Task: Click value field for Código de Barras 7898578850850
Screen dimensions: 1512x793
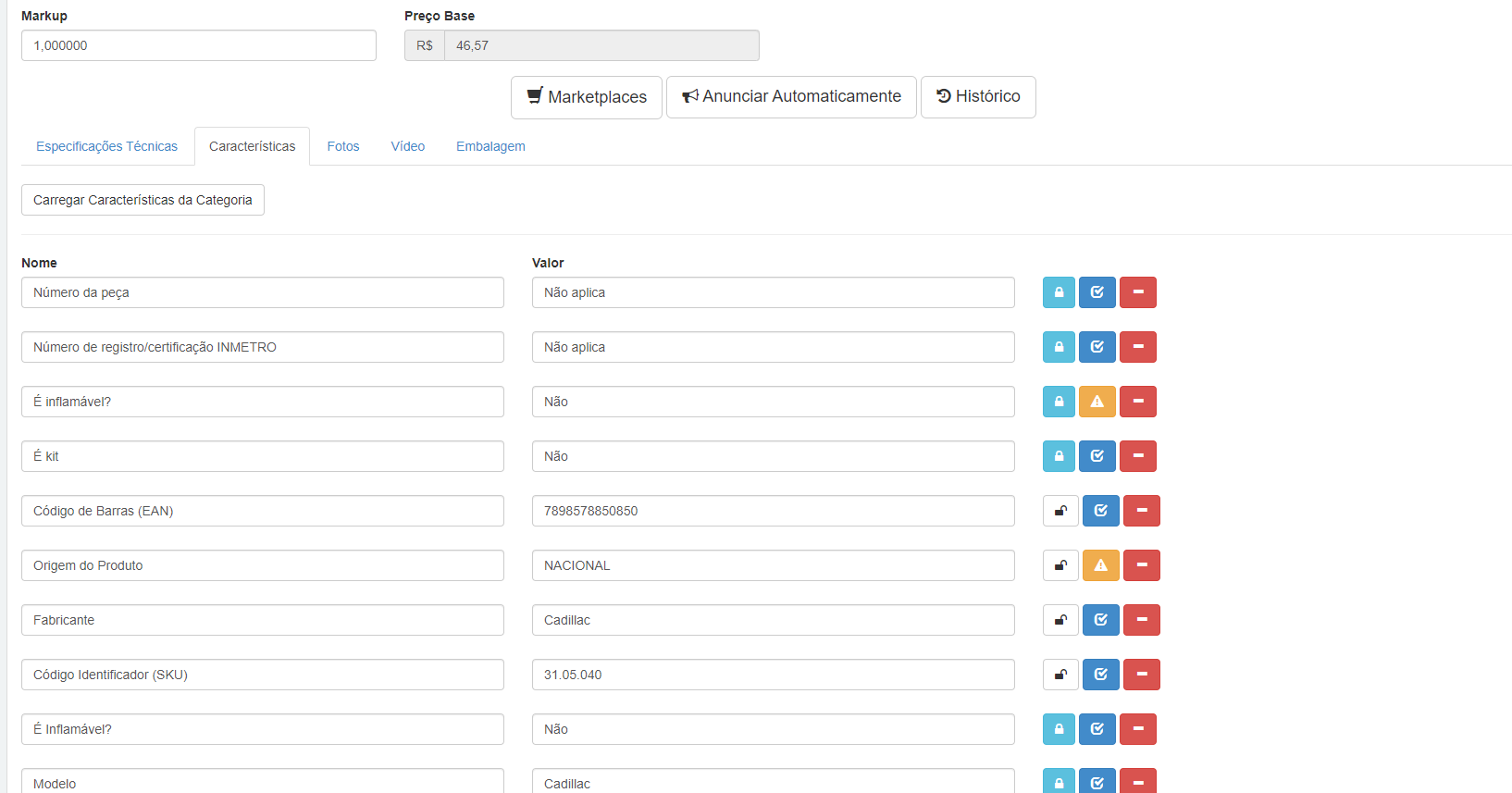Action: click(x=774, y=511)
